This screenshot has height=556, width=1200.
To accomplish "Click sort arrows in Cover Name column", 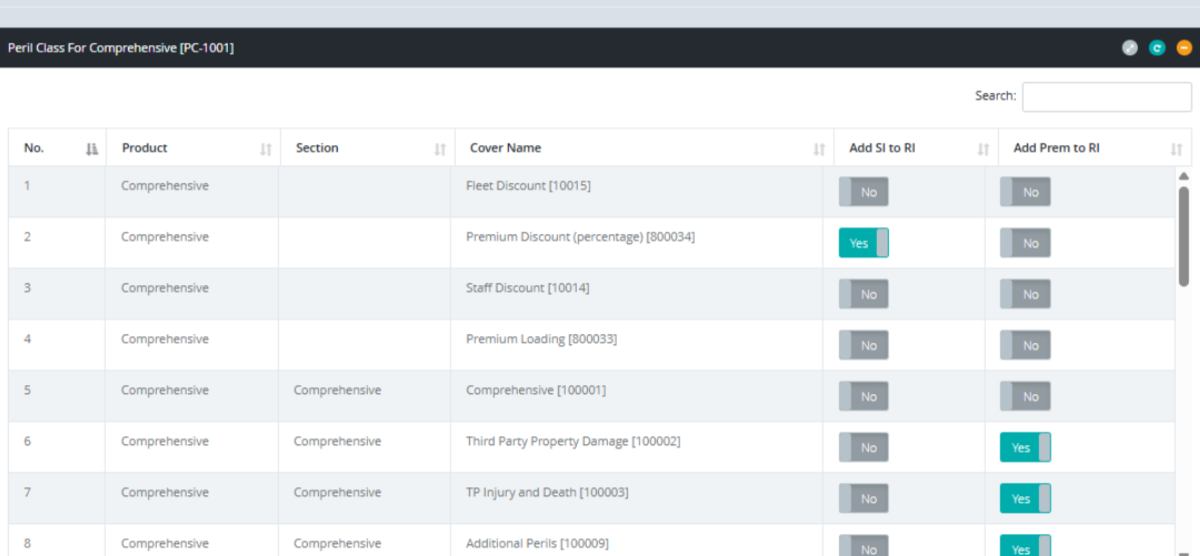I will [819, 149].
